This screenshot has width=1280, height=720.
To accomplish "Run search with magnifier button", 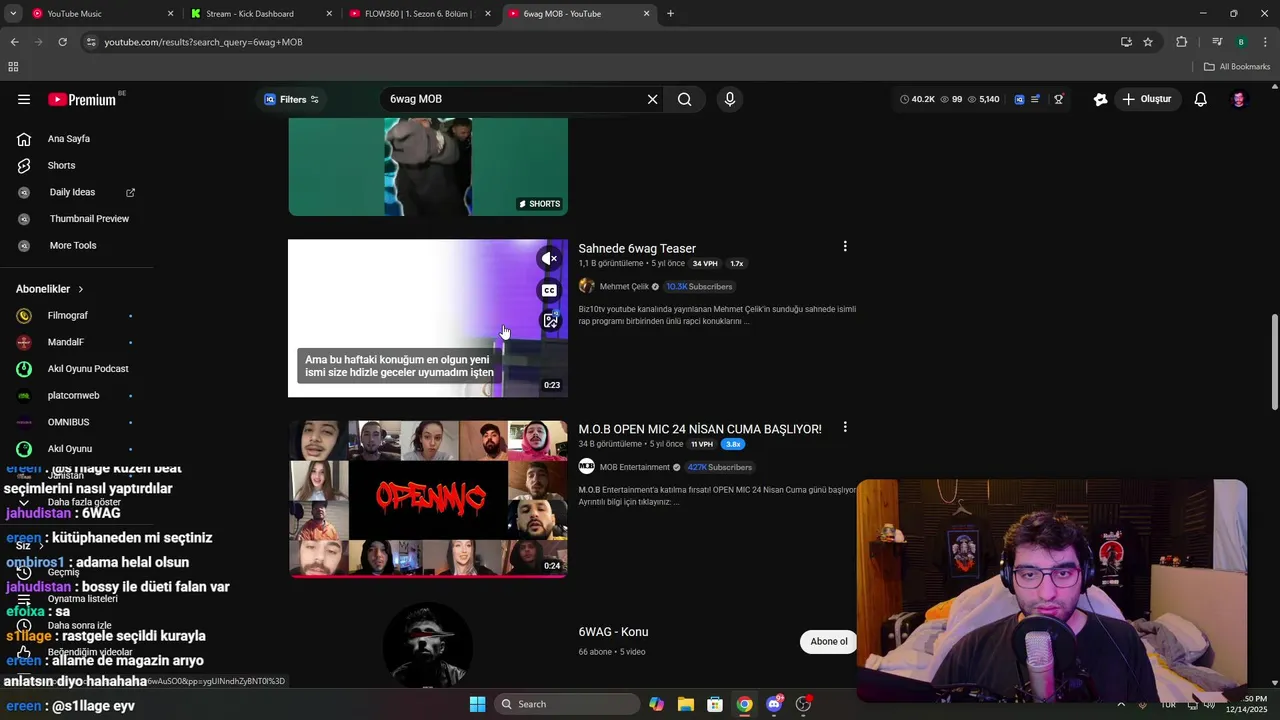I will tap(685, 99).
